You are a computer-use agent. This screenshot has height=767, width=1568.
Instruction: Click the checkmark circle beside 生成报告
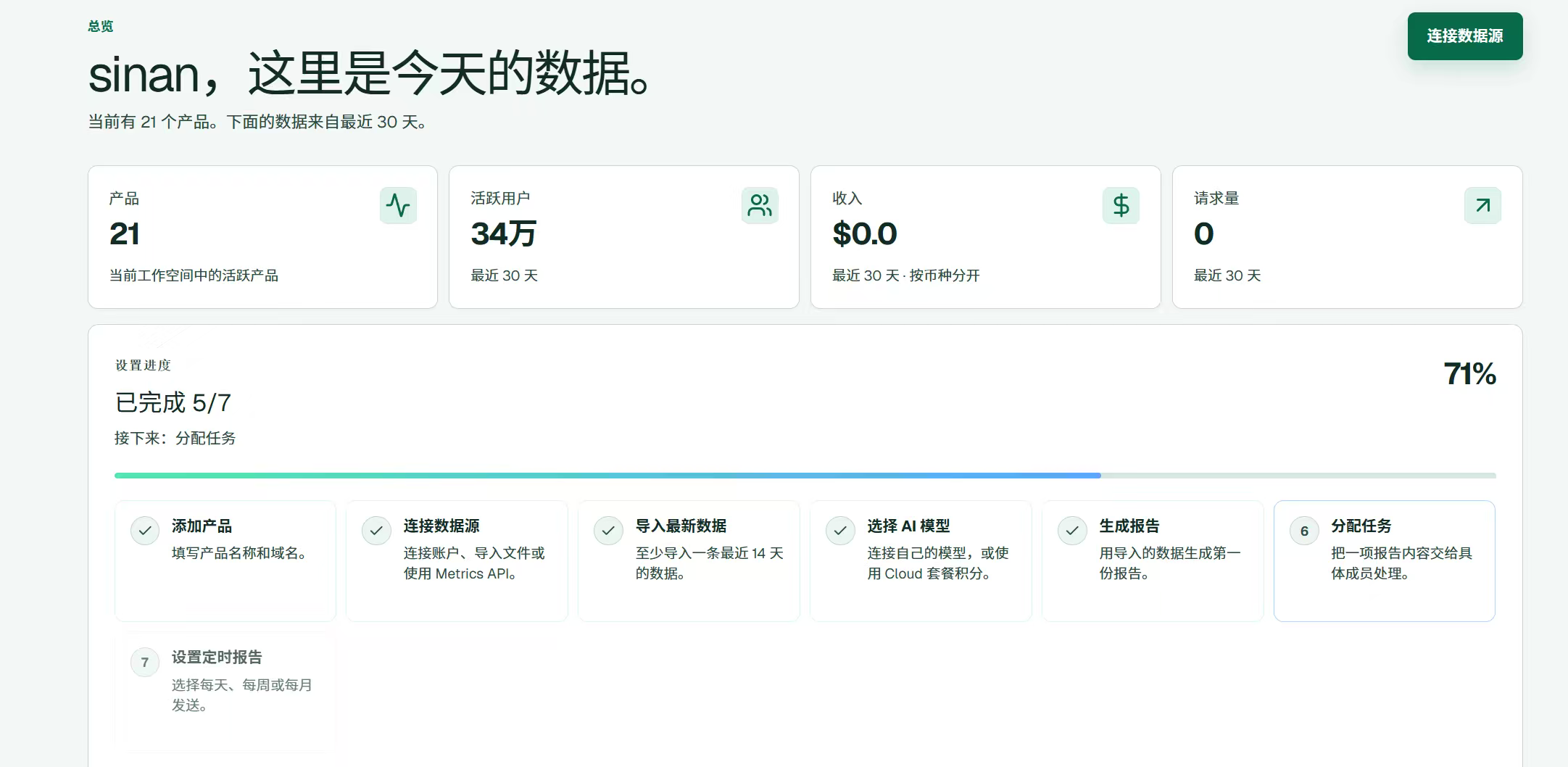[x=1072, y=531]
